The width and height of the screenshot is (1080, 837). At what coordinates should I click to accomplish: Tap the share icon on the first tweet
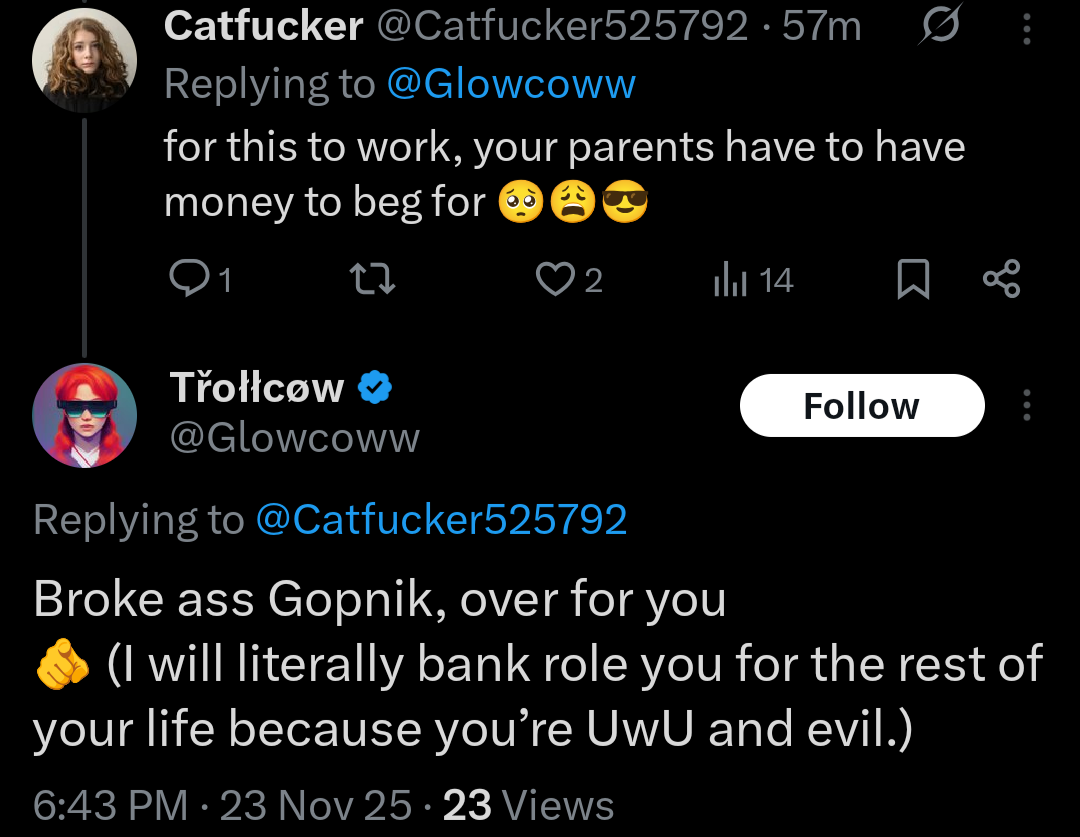pos(1001,279)
